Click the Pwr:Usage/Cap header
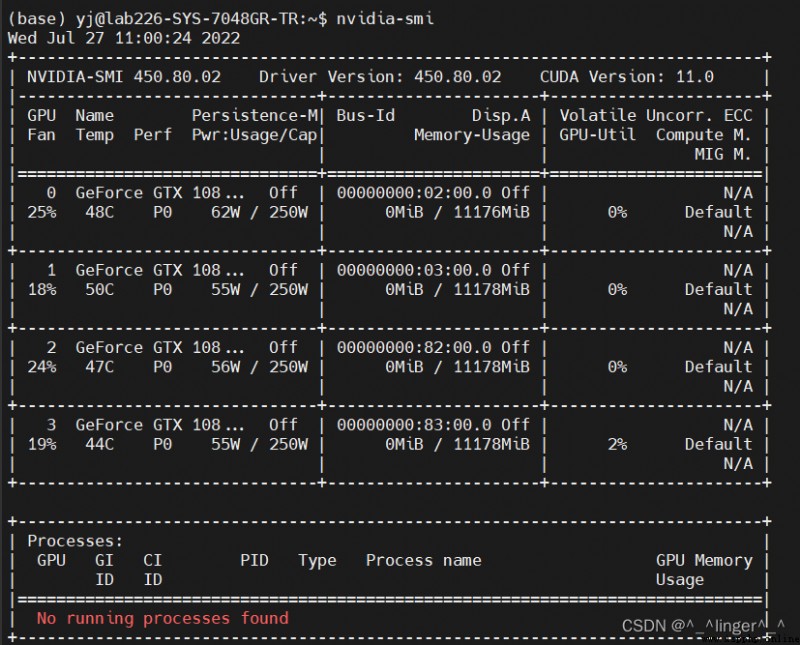800x645 pixels. 255,135
